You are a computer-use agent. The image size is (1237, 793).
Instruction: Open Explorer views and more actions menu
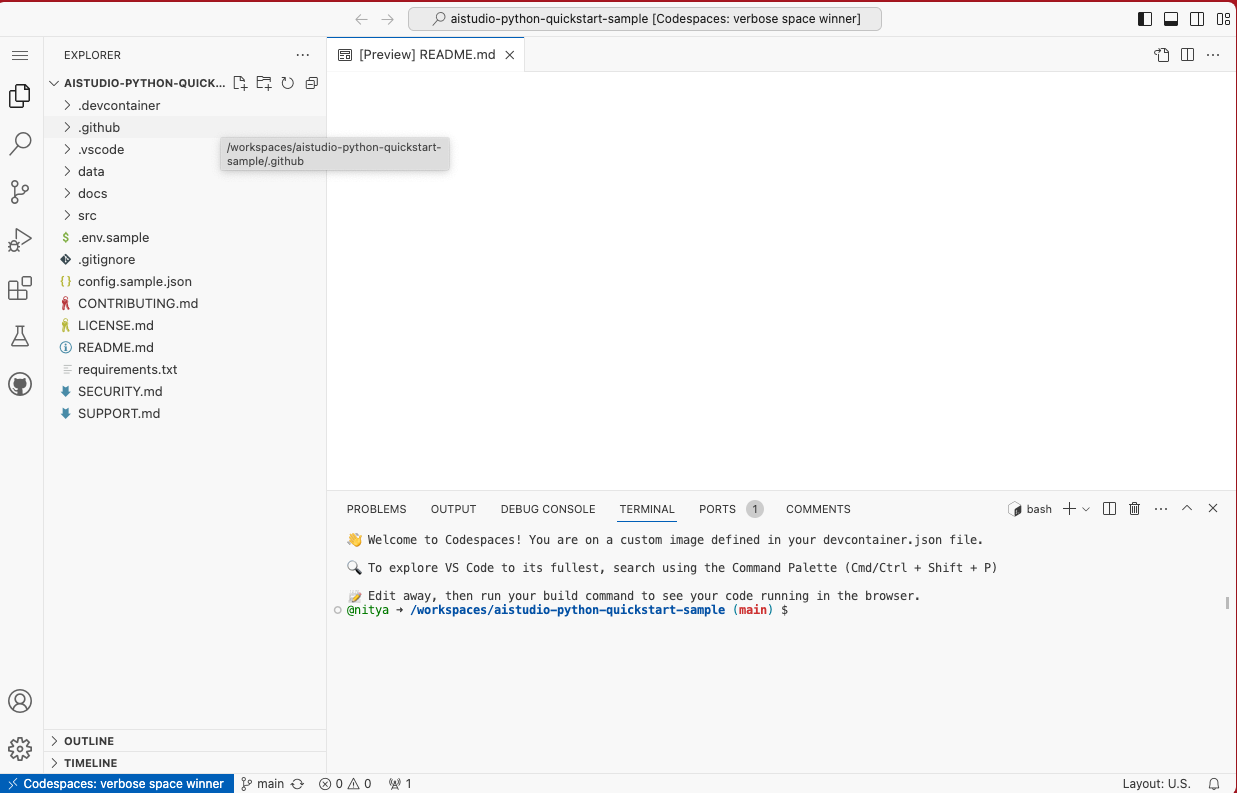tap(303, 55)
